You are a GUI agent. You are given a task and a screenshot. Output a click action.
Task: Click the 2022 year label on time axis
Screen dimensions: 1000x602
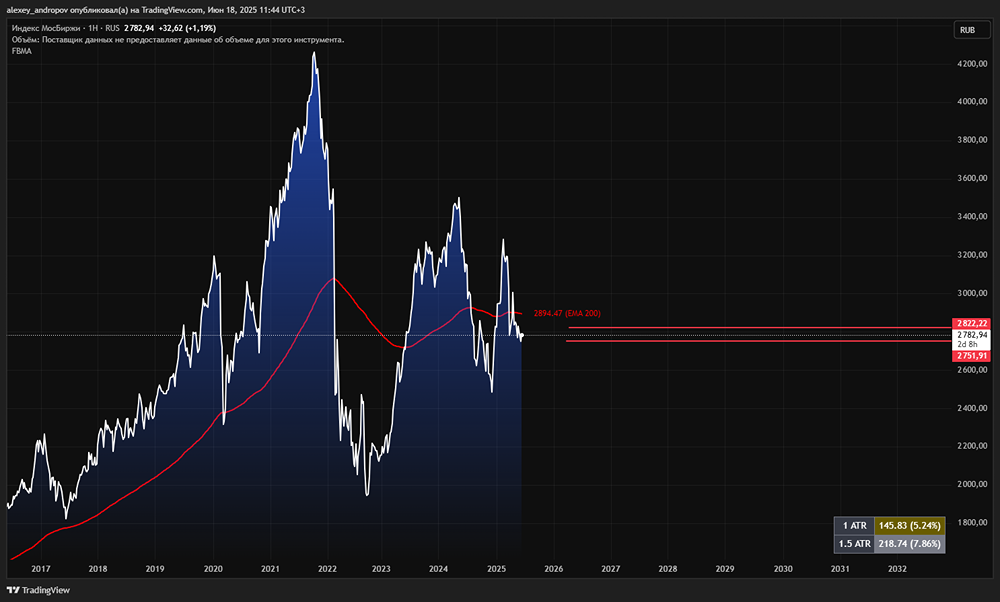[328, 569]
